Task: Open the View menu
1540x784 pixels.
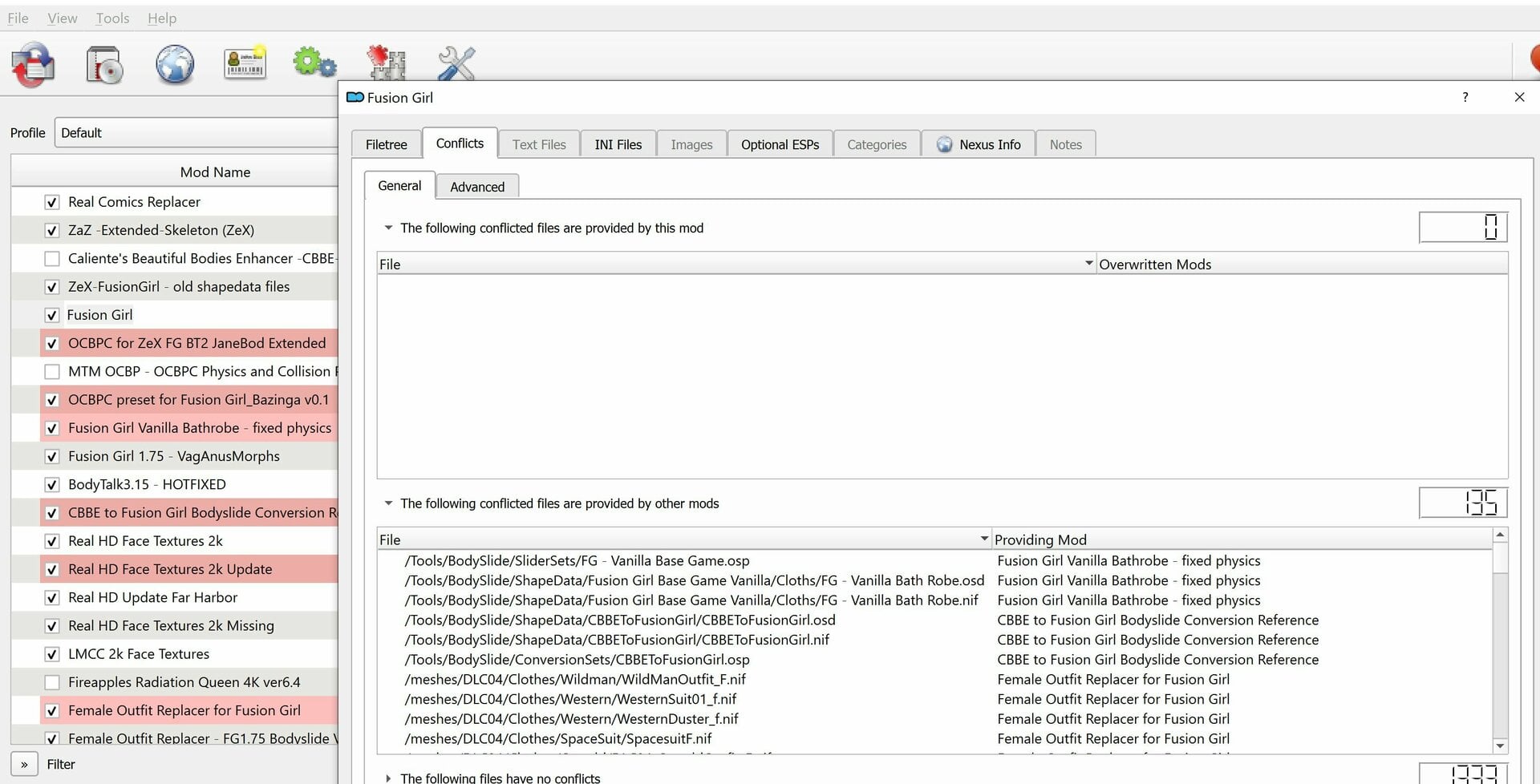Action: point(63,18)
